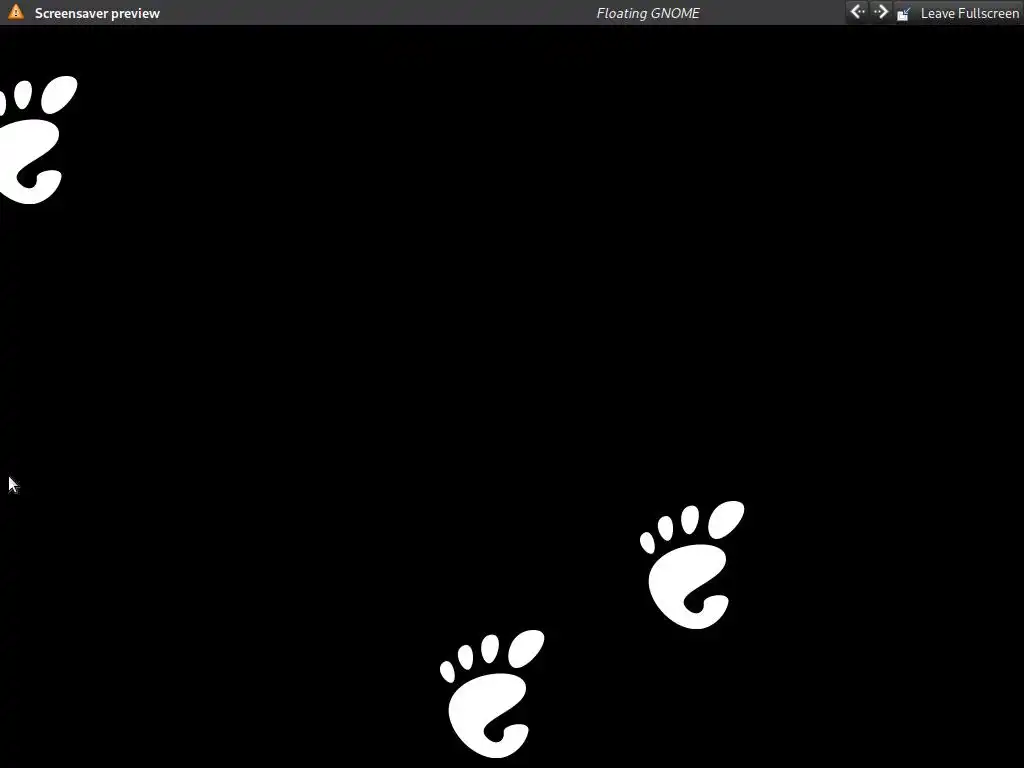Go to the next screensaver with the right arrow

coord(881,12)
